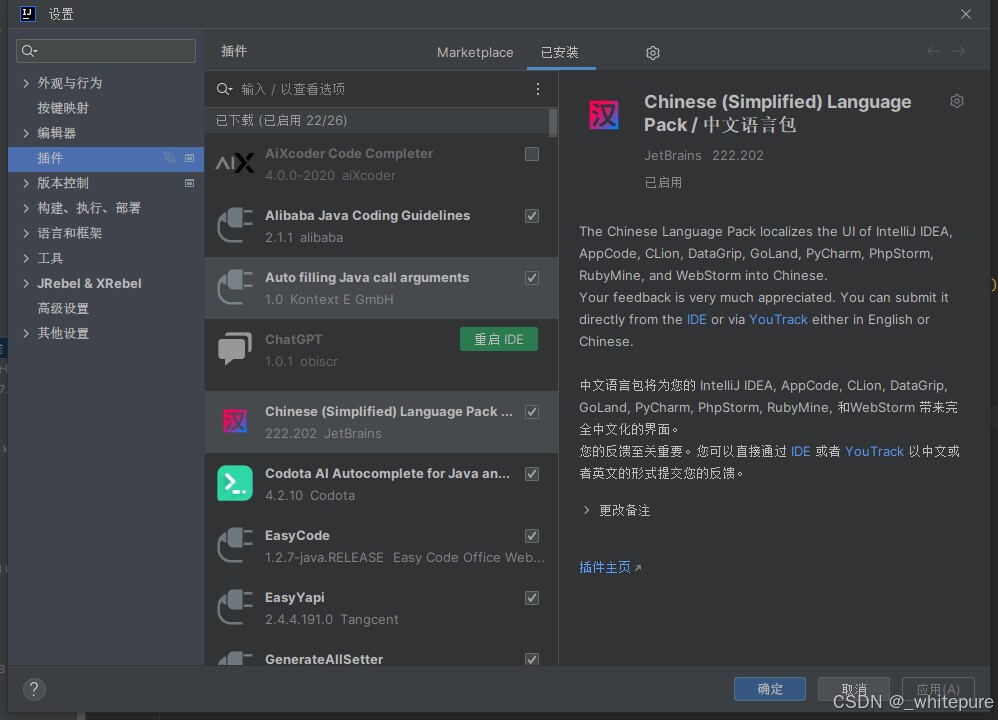
Task: Click the Auto filling Java call arguments icon
Action: tap(235, 287)
